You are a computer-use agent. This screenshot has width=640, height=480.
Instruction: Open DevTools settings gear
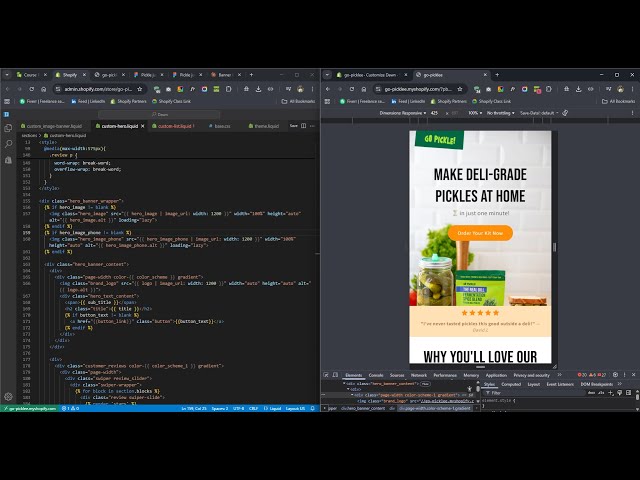[615, 375]
